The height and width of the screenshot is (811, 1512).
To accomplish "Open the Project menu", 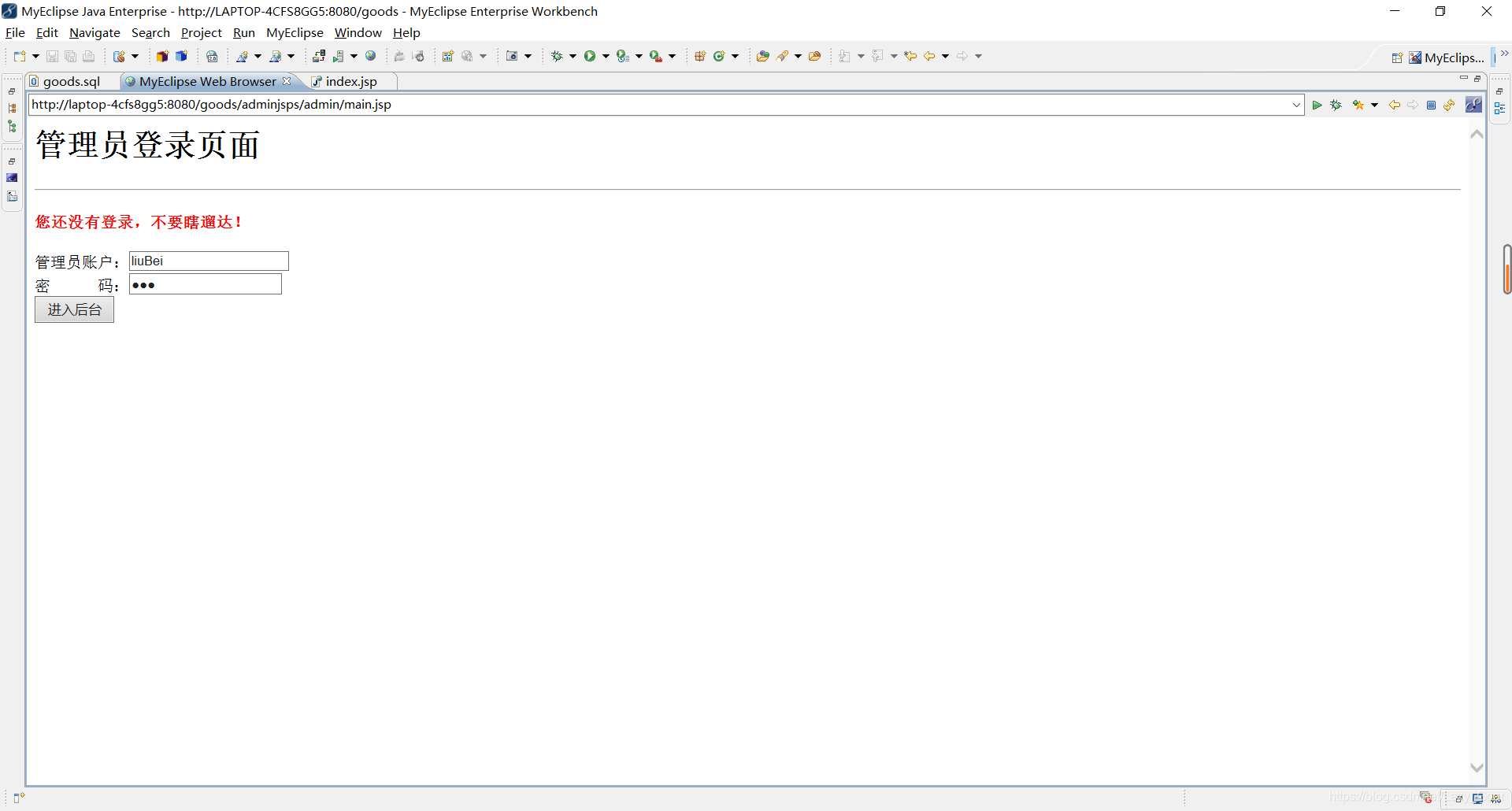I will pyautogui.click(x=202, y=32).
